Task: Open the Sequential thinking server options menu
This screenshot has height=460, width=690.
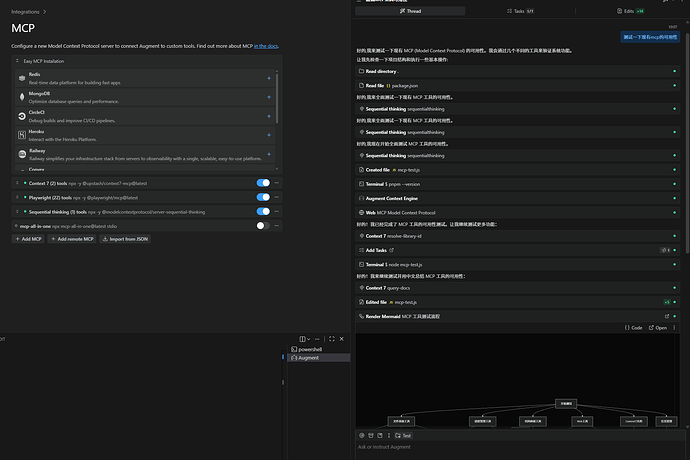Action: [277, 211]
